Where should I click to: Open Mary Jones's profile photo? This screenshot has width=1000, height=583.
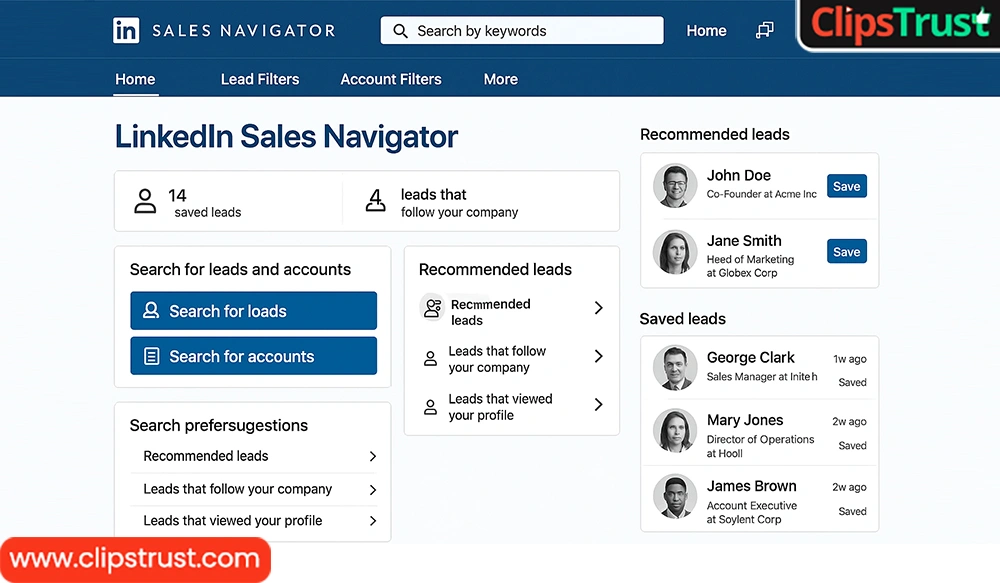675,431
